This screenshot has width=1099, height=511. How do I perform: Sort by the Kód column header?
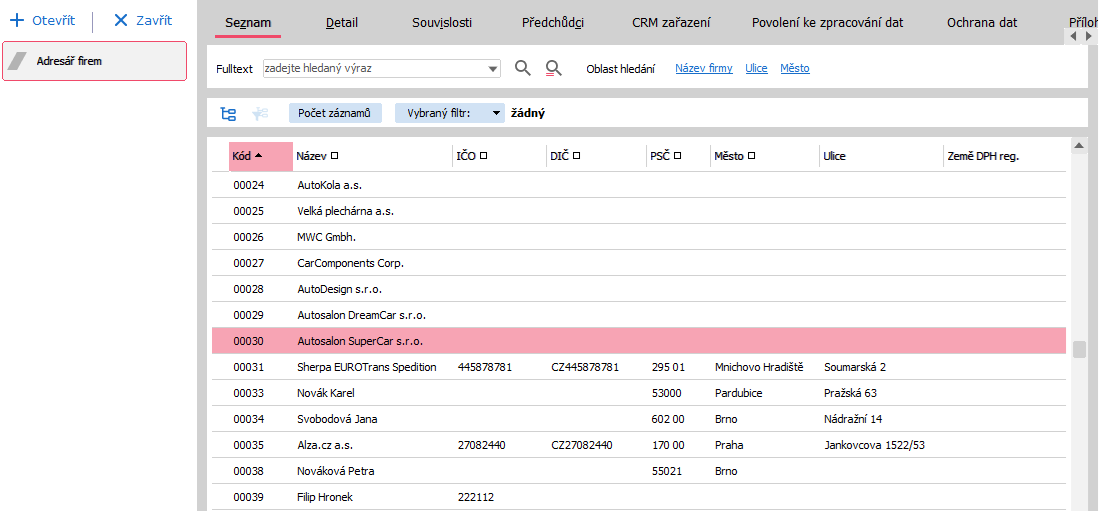(248, 156)
